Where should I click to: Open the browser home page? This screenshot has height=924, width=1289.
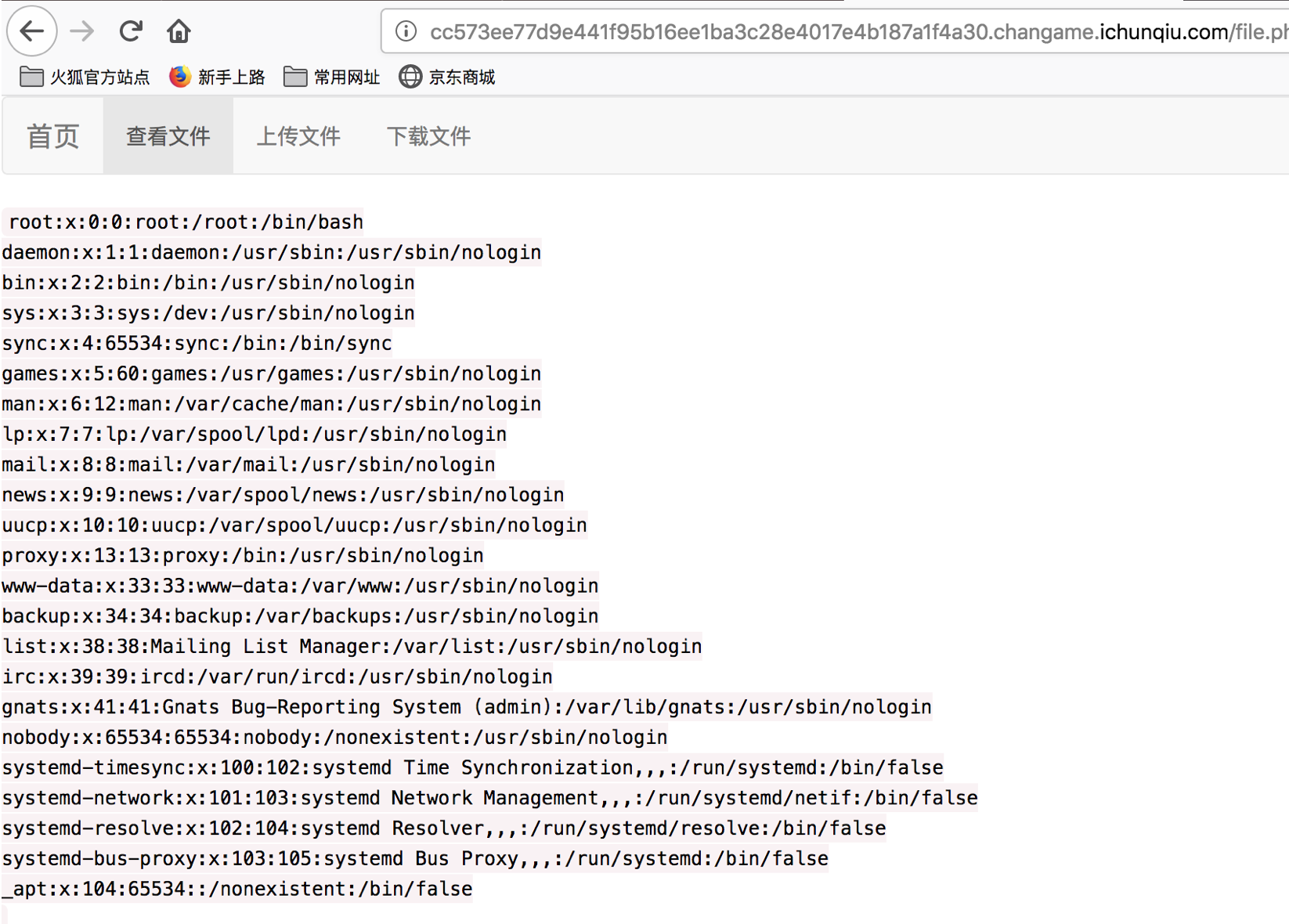[179, 31]
